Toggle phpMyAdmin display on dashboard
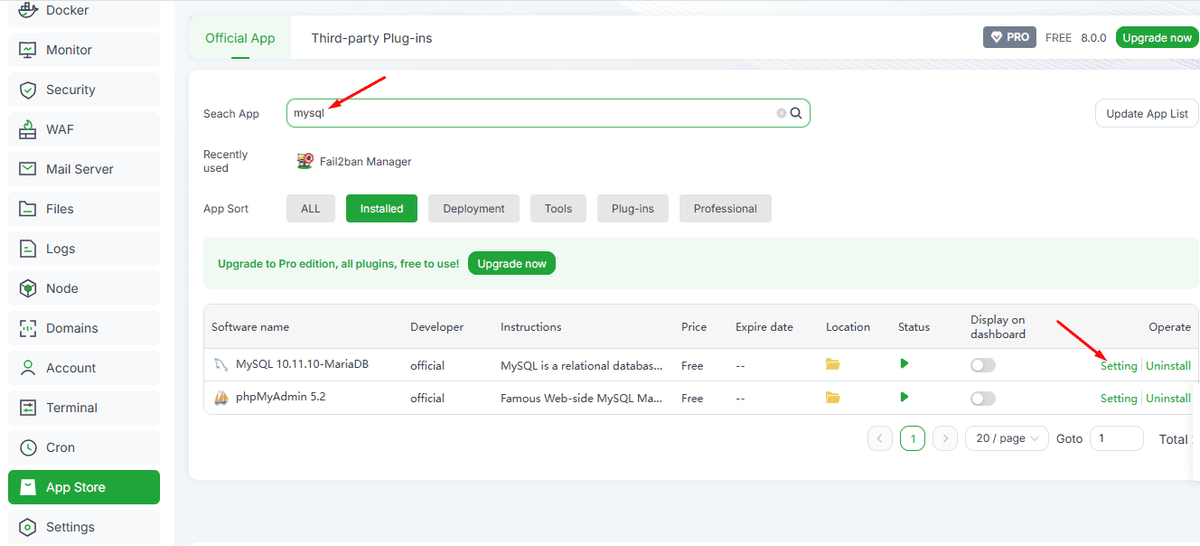Image resolution: width=1200 pixels, height=546 pixels. 983,399
